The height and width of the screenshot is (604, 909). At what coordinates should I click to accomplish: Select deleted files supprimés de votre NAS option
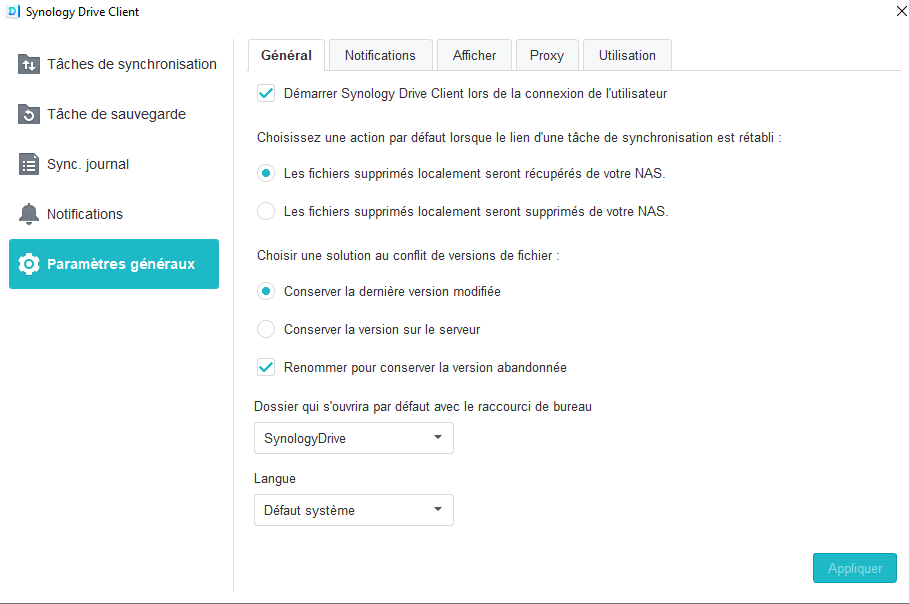point(266,211)
